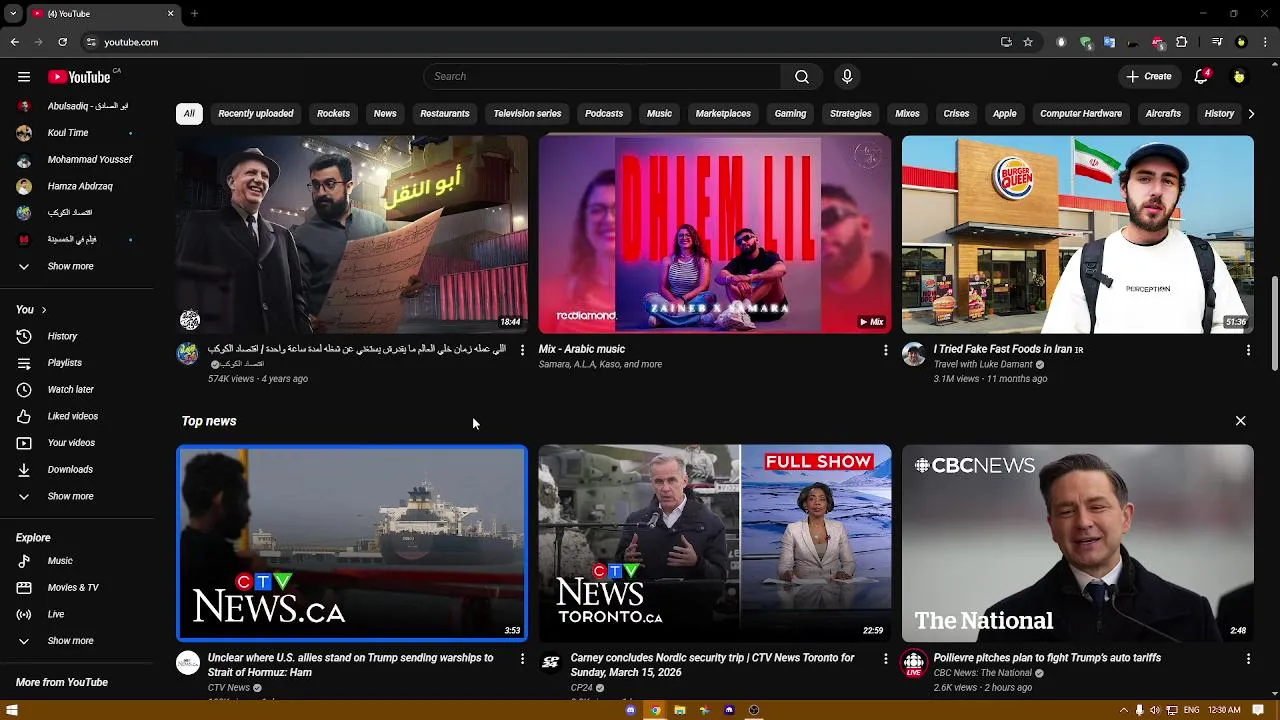Open Movies & TV under Explore
Viewport: 1280px width, 720px height.
[73, 588]
